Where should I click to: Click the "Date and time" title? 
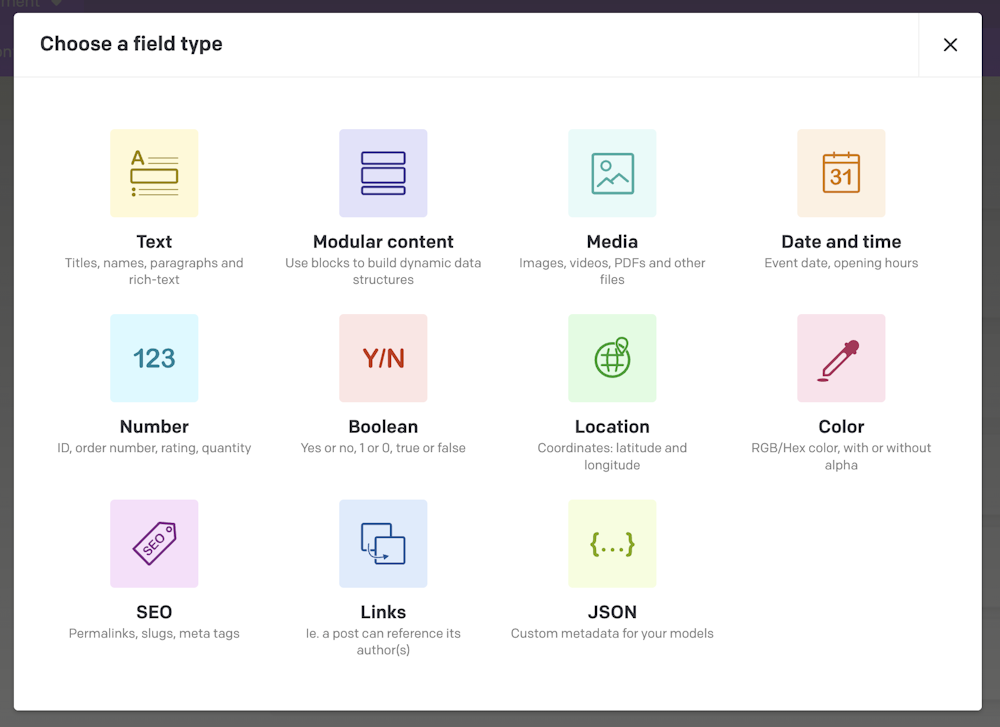841,242
